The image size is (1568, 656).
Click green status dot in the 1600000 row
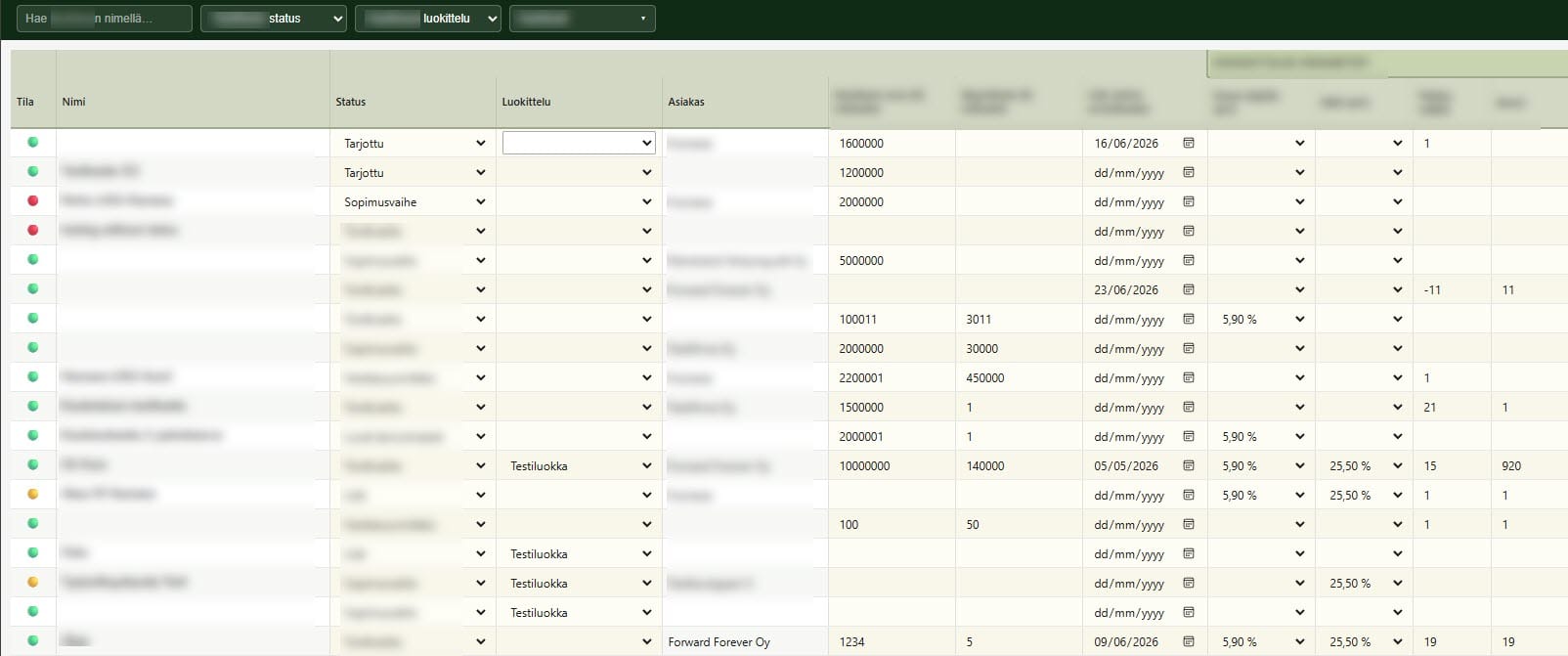click(33, 142)
